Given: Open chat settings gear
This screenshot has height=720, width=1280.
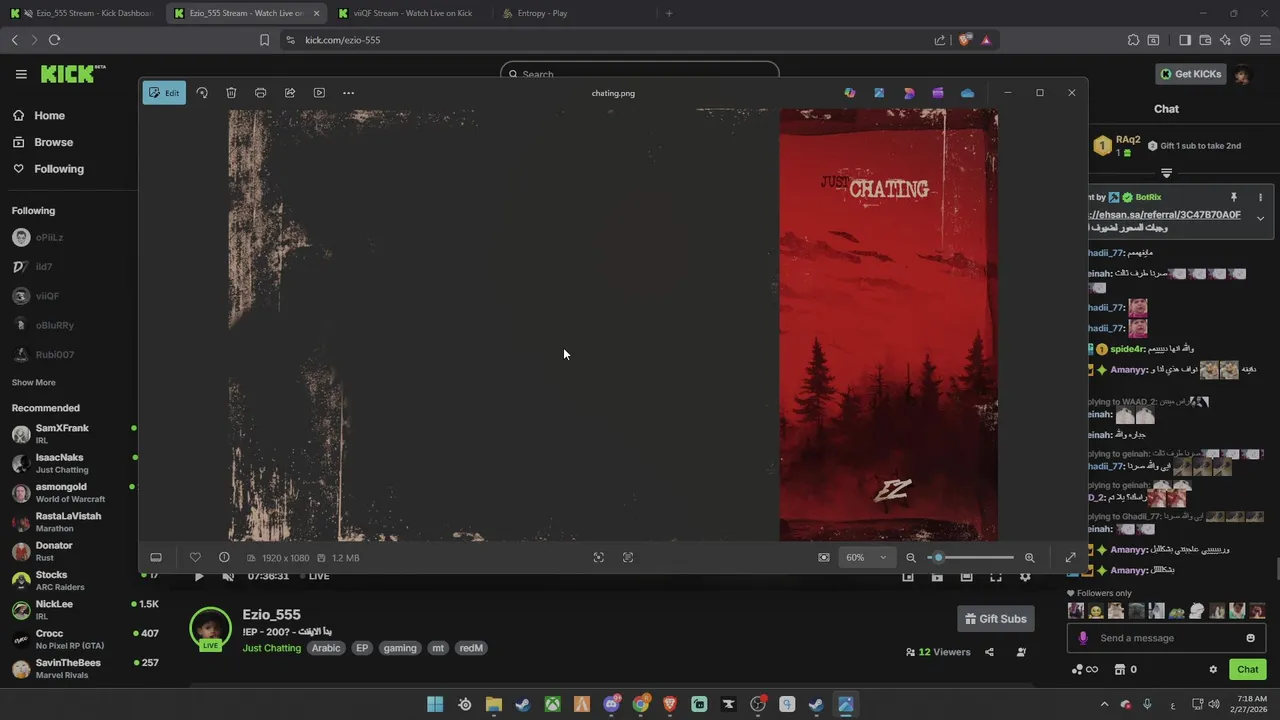Looking at the screenshot, I should [1213, 670].
